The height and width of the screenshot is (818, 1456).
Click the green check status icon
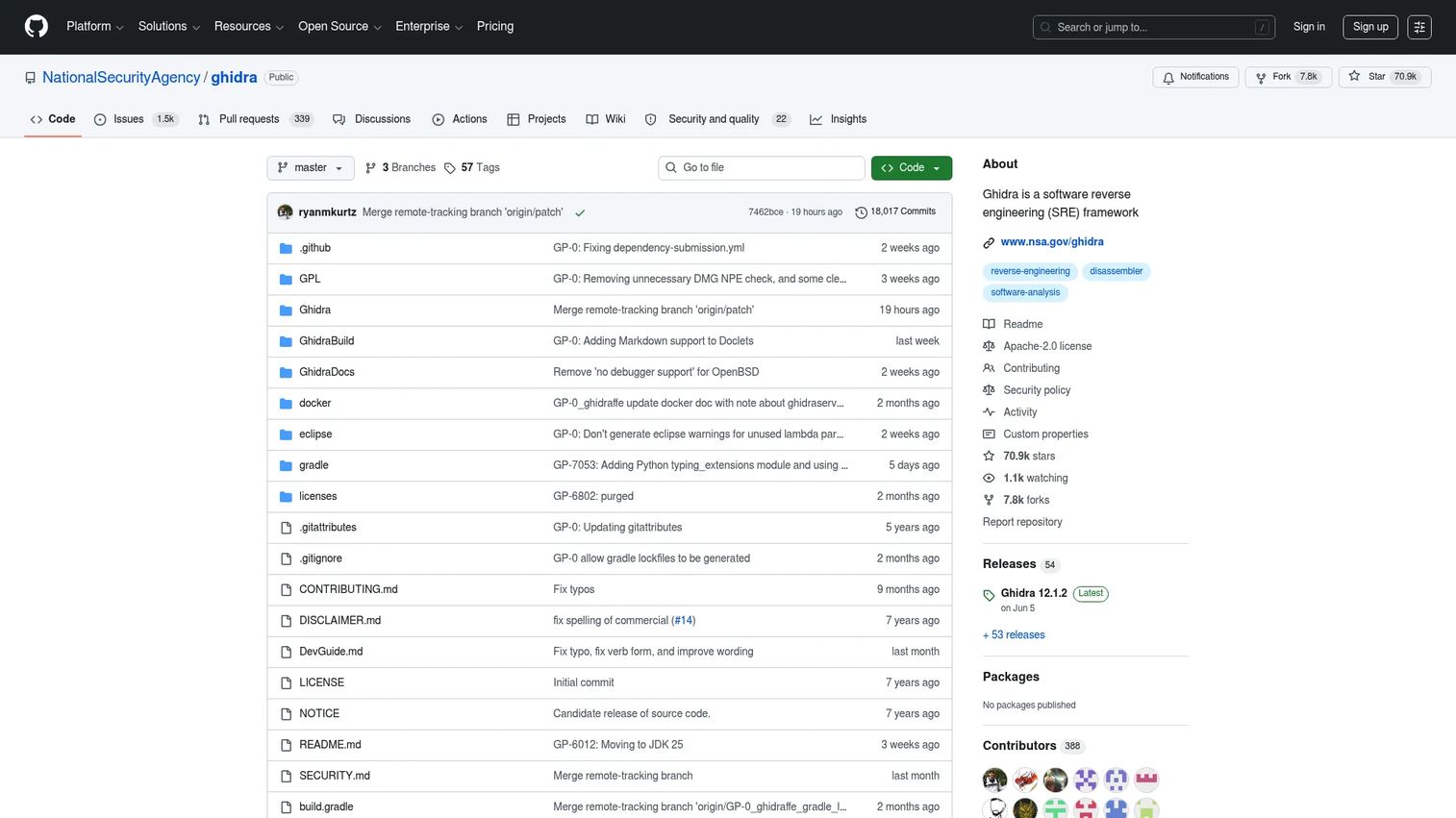[x=580, y=212]
